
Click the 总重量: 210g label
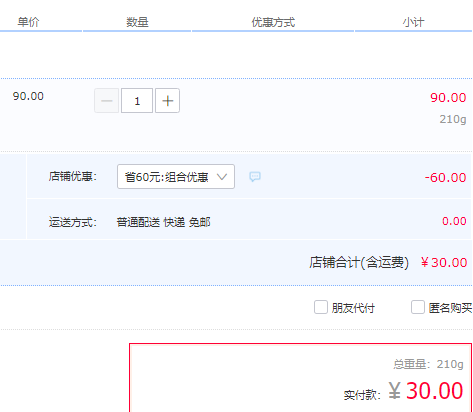pos(428,364)
